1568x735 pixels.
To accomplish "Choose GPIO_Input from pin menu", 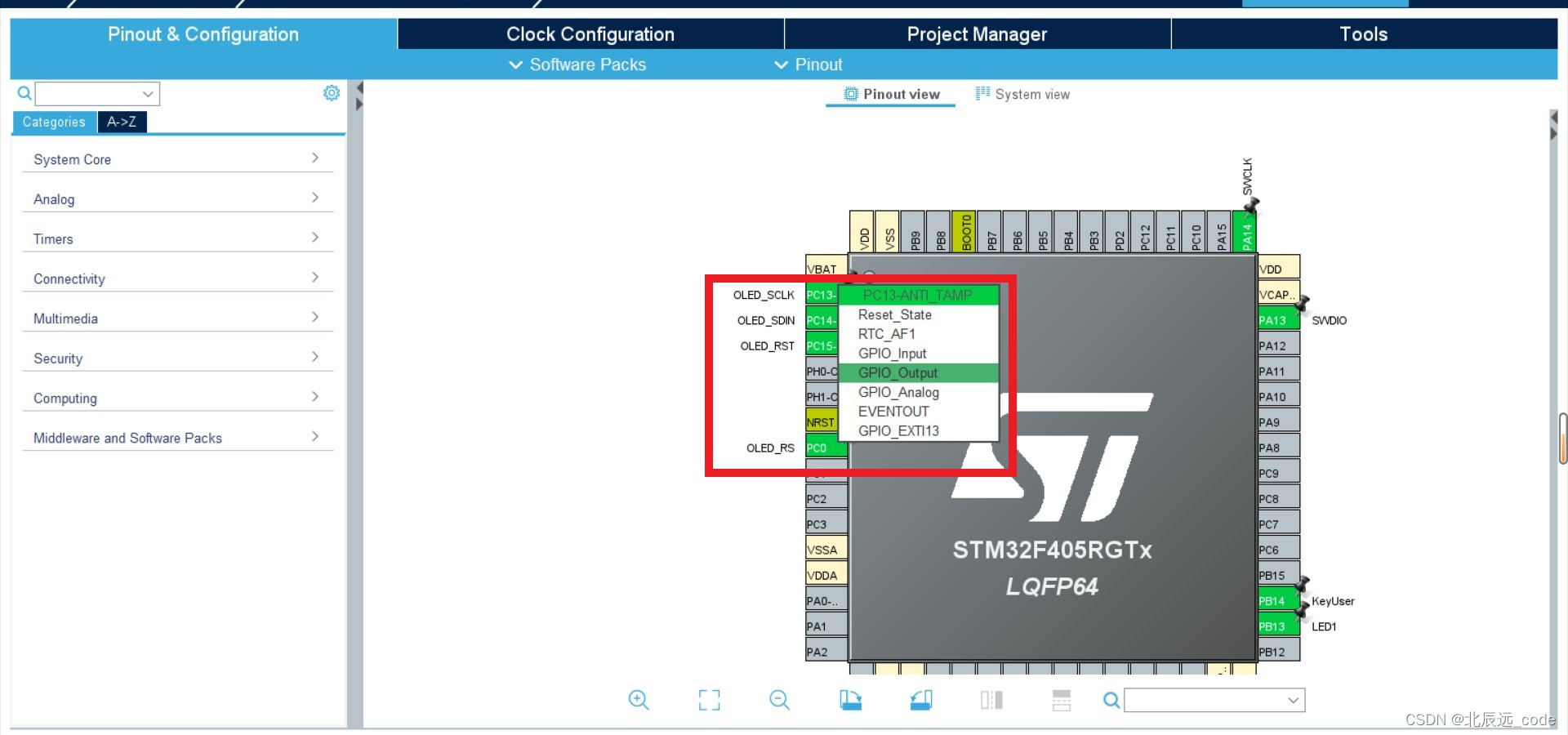I will pos(918,354).
